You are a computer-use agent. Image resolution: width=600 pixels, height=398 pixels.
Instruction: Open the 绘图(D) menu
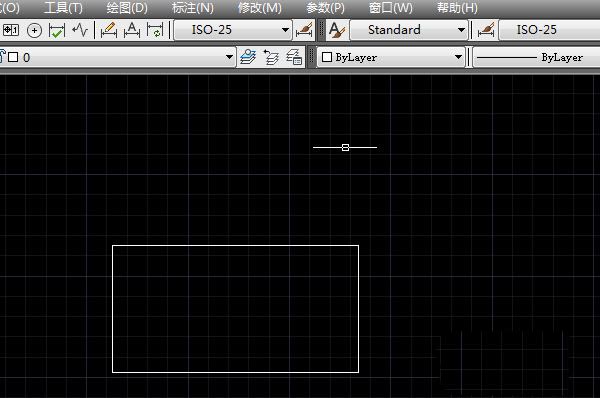tap(127, 8)
